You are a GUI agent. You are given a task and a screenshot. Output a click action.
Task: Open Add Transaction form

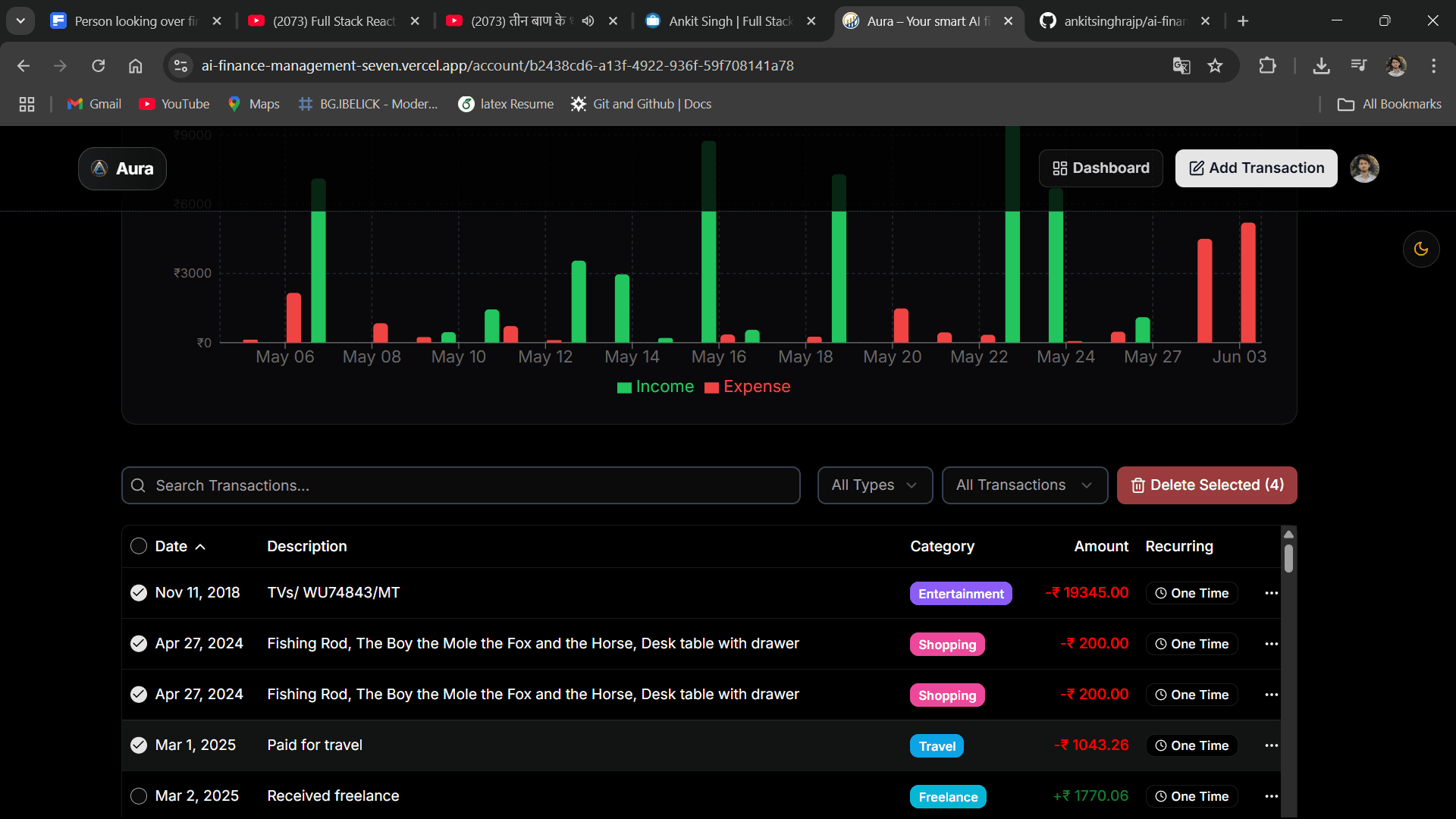[1256, 168]
